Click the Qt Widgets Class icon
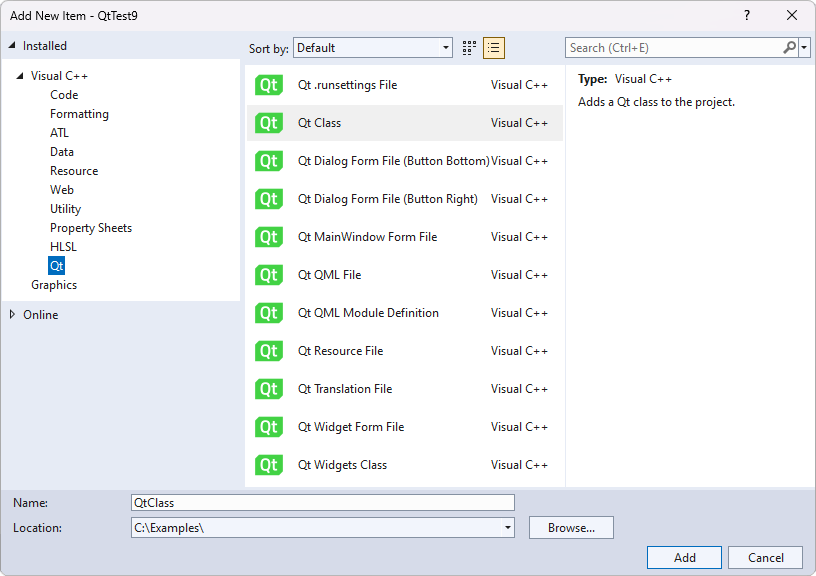 [x=268, y=465]
